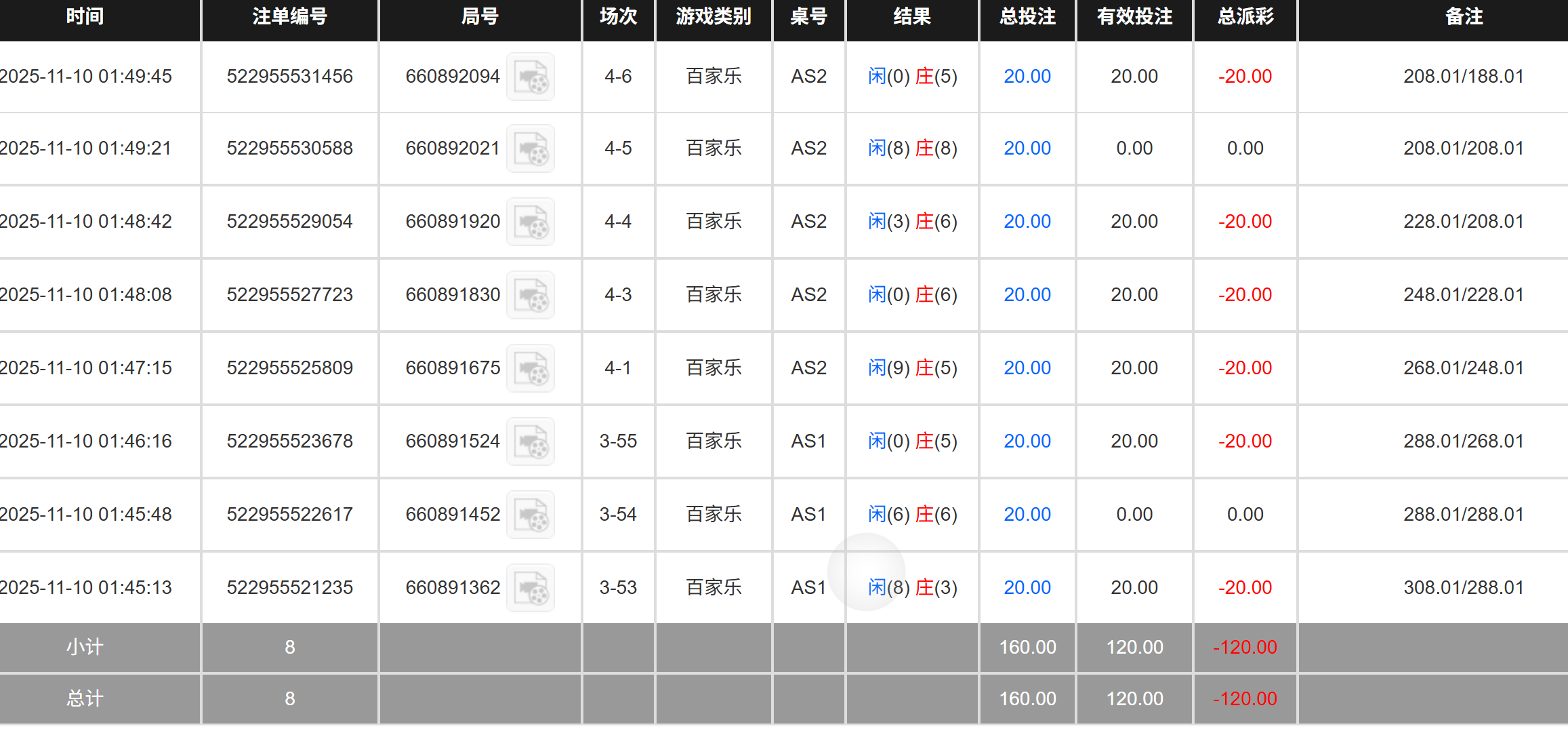
Task: Select the order number 522955521235
Action: pyautogui.click(x=289, y=587)
